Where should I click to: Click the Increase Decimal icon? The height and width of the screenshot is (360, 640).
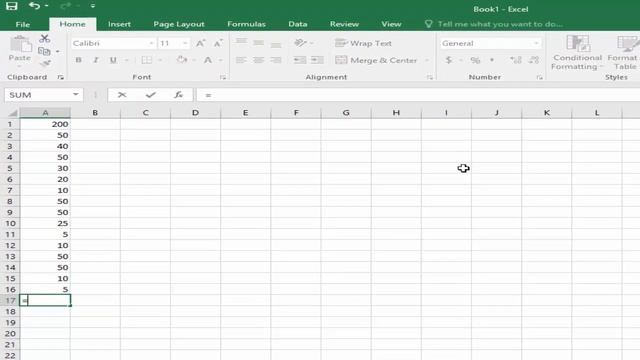pyautogui.click(x=516, y=60)
